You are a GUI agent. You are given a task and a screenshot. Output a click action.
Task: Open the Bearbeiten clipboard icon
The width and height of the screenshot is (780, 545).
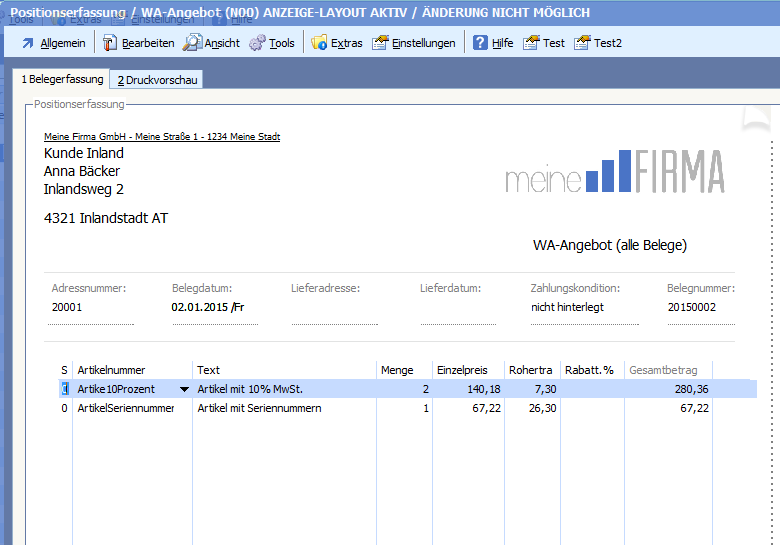tap(111, 43)
